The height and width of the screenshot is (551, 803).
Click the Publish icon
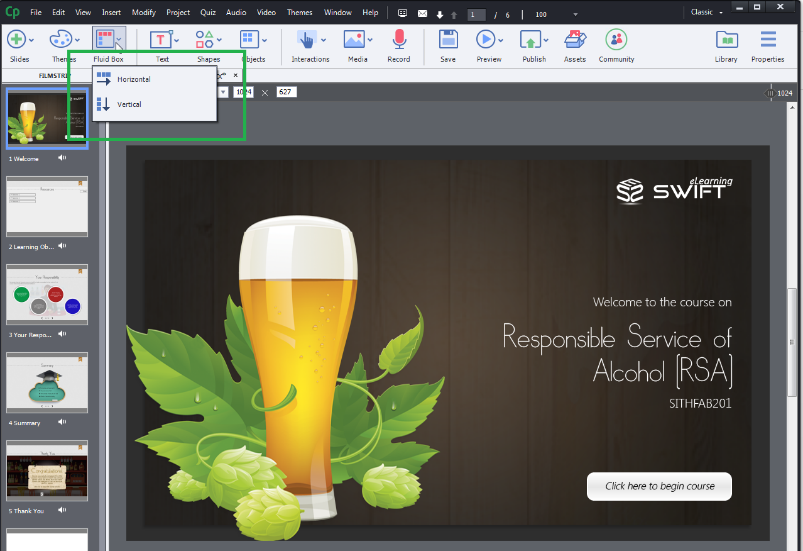coord(530,39)
